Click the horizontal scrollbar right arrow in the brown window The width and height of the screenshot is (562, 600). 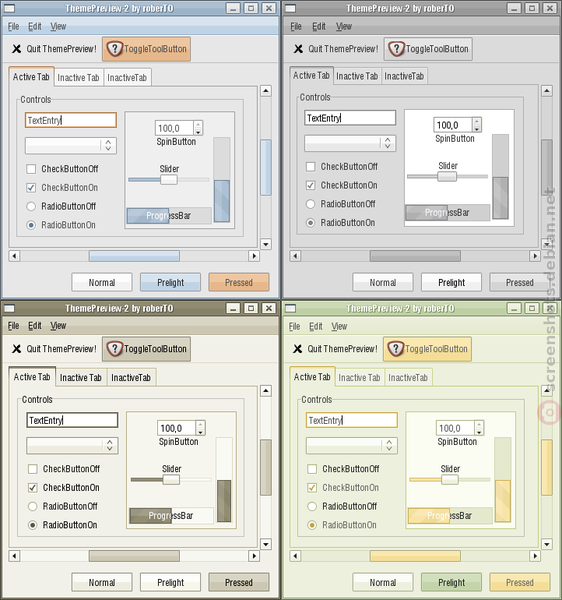[x=254, y=556]
